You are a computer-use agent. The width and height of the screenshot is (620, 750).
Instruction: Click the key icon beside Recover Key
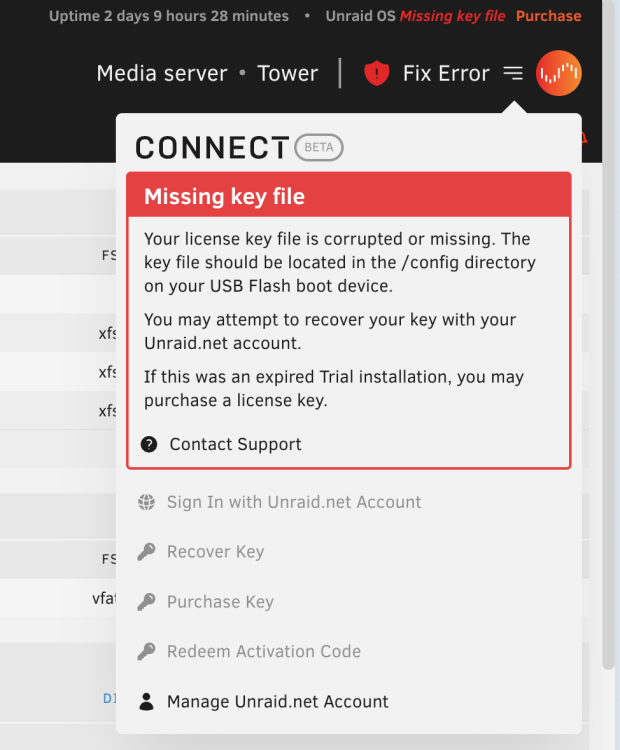(x=146, y=552)
